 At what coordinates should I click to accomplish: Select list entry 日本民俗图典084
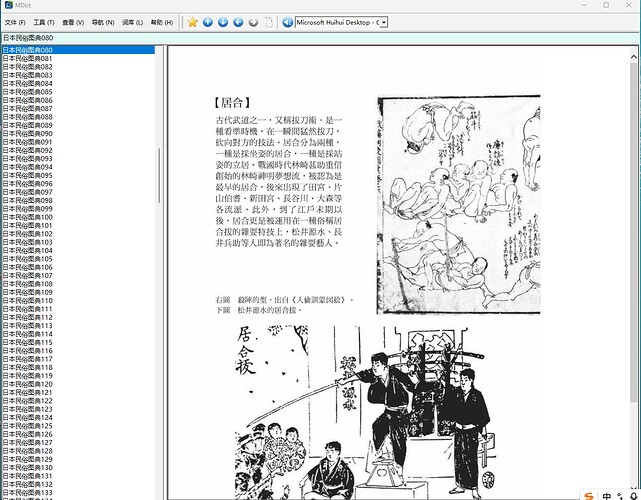point(78,83)
